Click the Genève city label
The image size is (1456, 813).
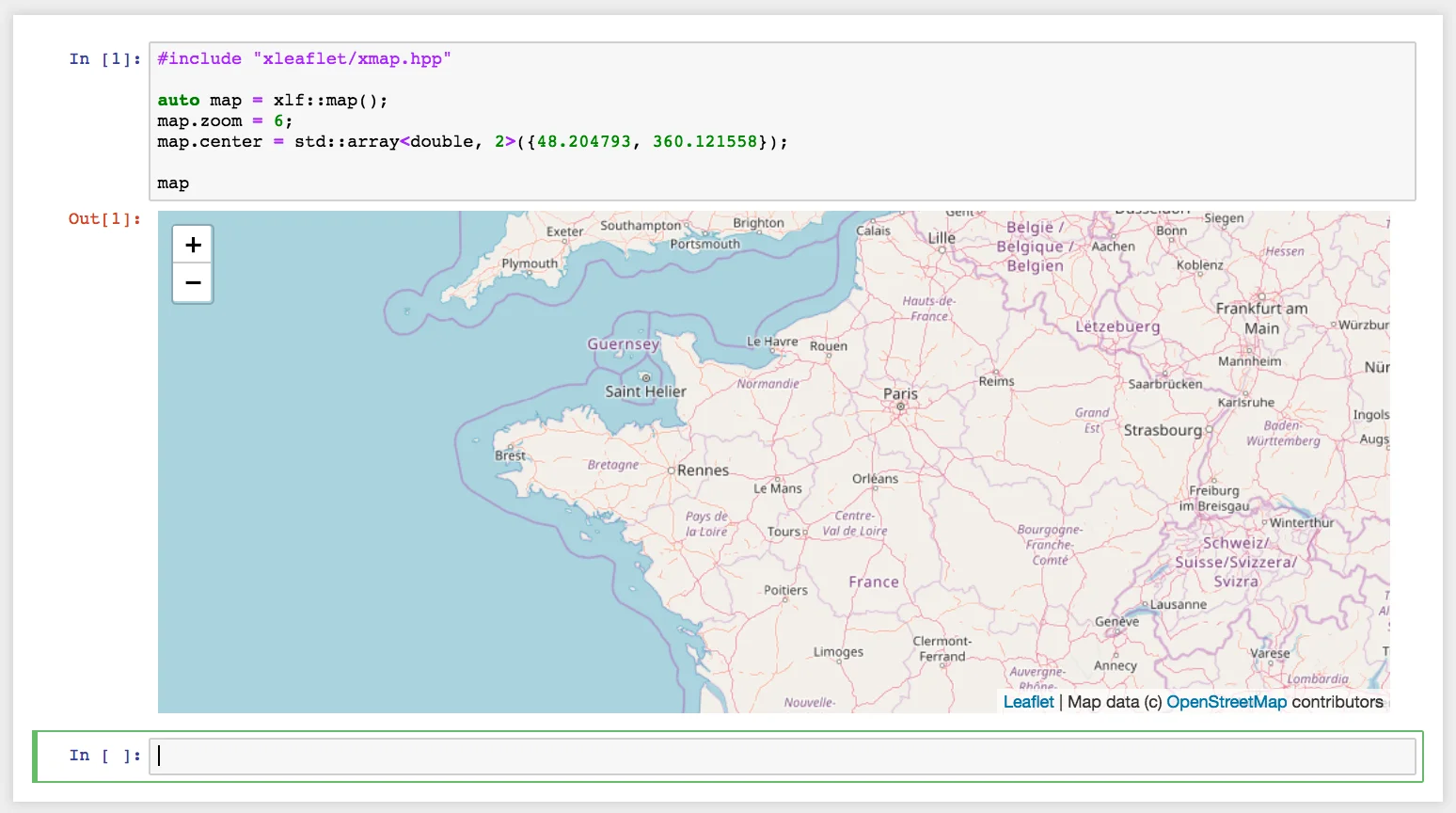coord(1116,621)
